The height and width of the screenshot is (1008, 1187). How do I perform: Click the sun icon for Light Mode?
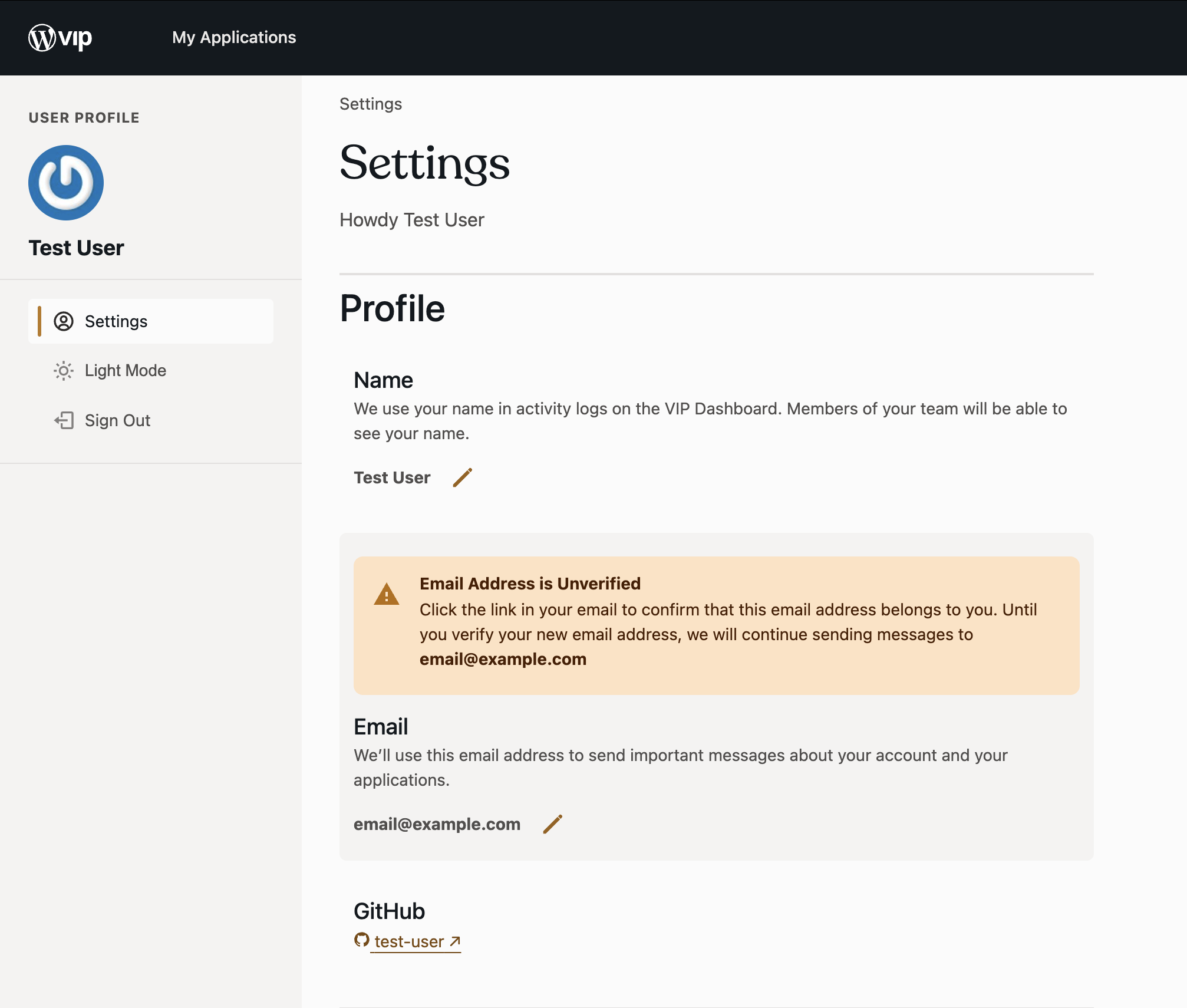point(64,371)
